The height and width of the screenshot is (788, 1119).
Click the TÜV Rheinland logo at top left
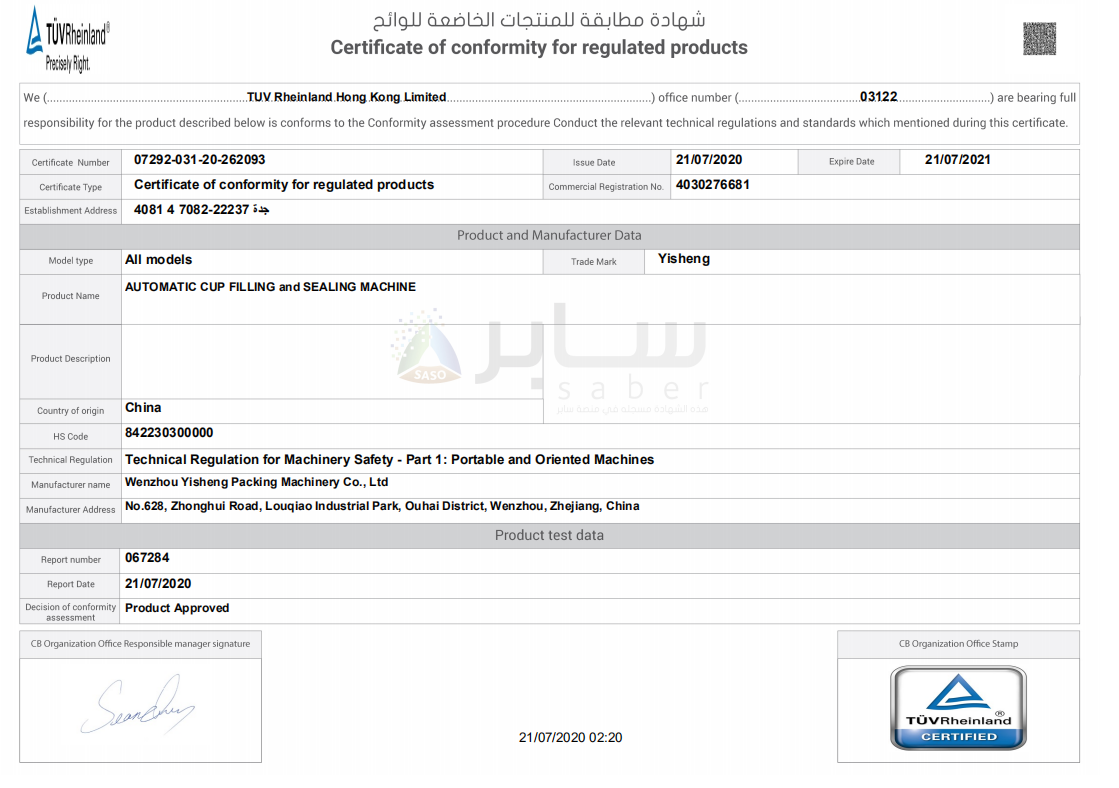pyautogui.click(x=68, y=39)
